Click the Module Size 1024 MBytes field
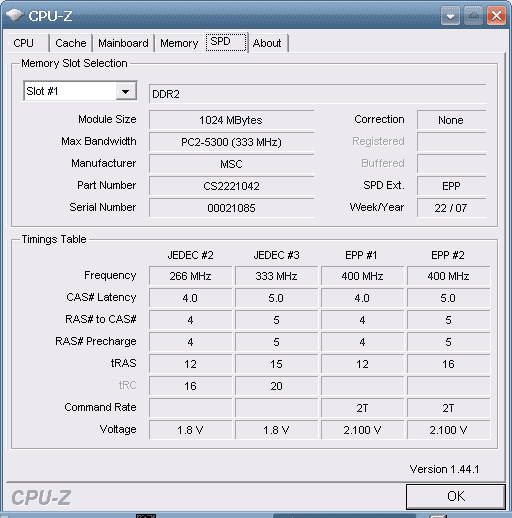Screen dimensions: 512x518 (x=232, y=120)
